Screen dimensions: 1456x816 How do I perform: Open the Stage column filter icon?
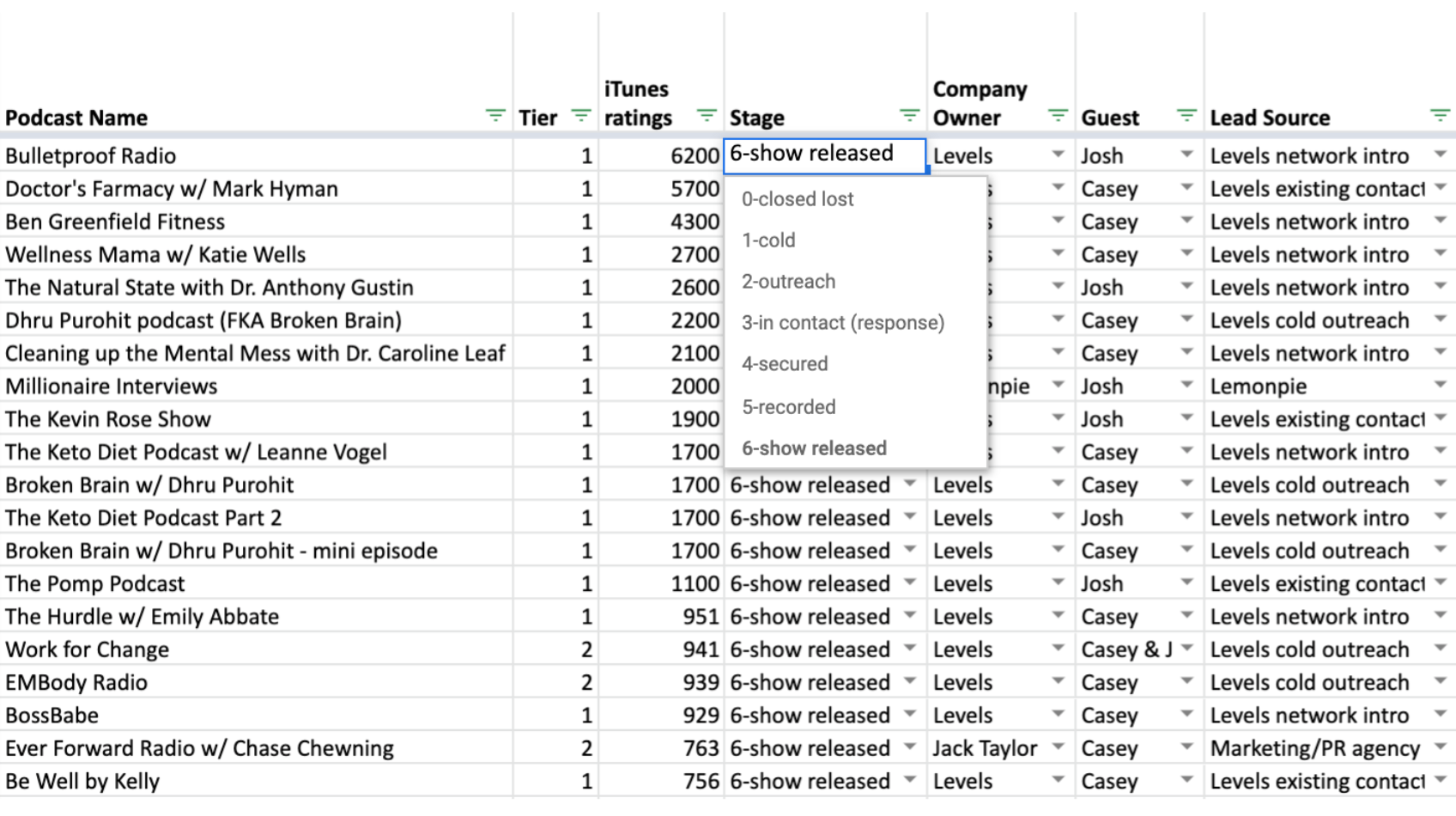[x=909, y=116]
